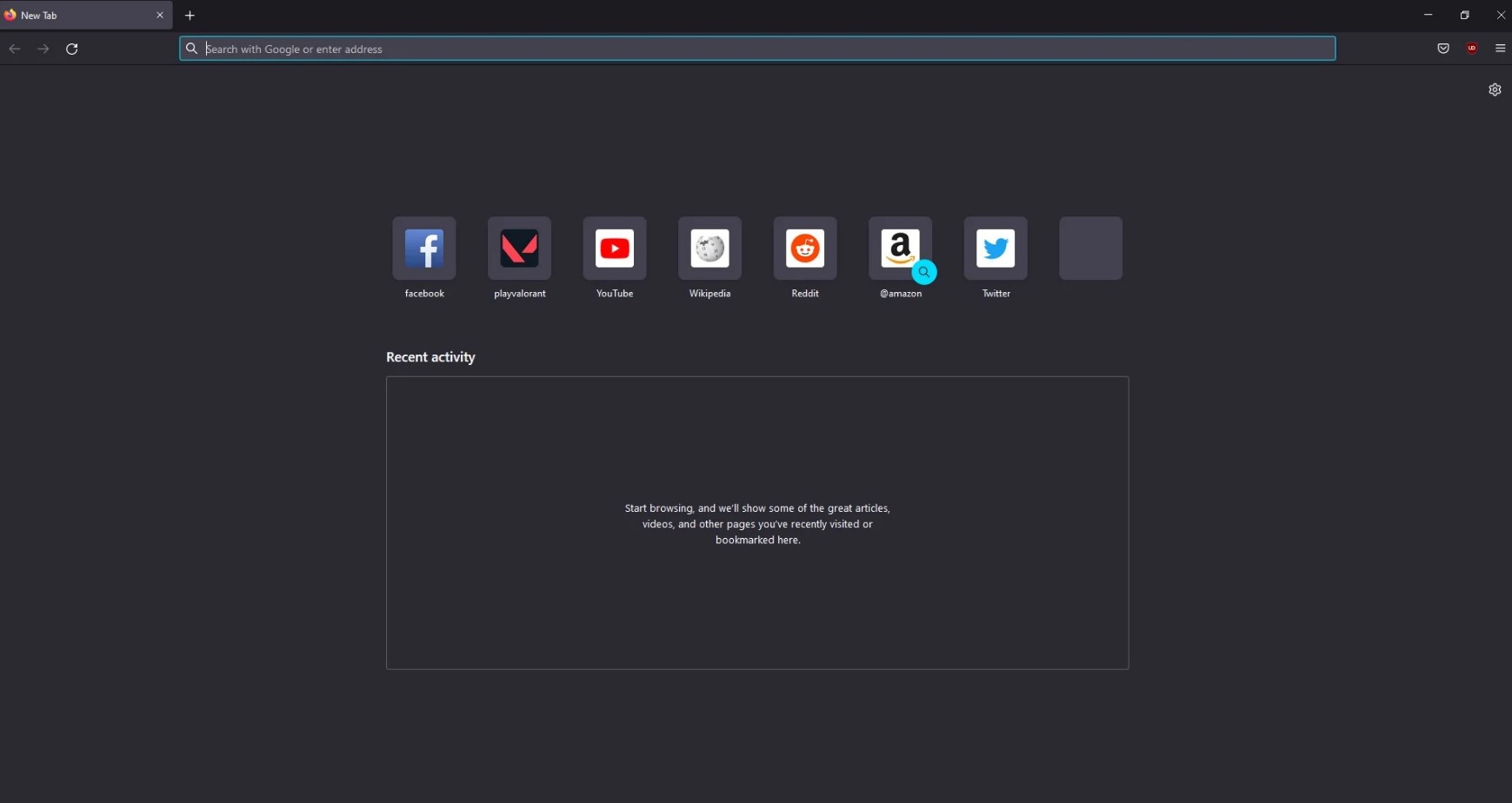This screenshot has width=1512, height=803.
Task: Open the uBlock Origin extension icon
Action: (x=1472, y=49)
